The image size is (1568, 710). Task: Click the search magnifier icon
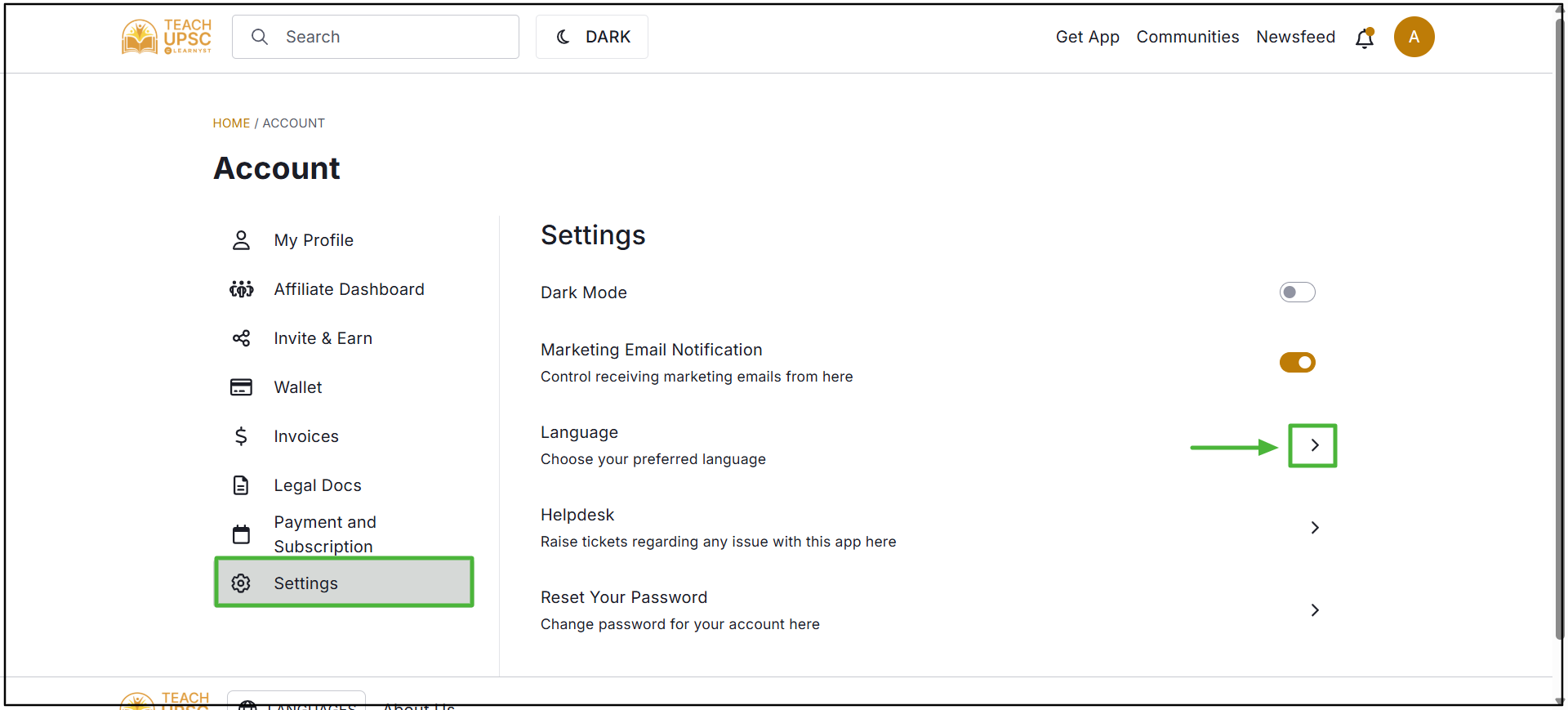tap(260, 37)
